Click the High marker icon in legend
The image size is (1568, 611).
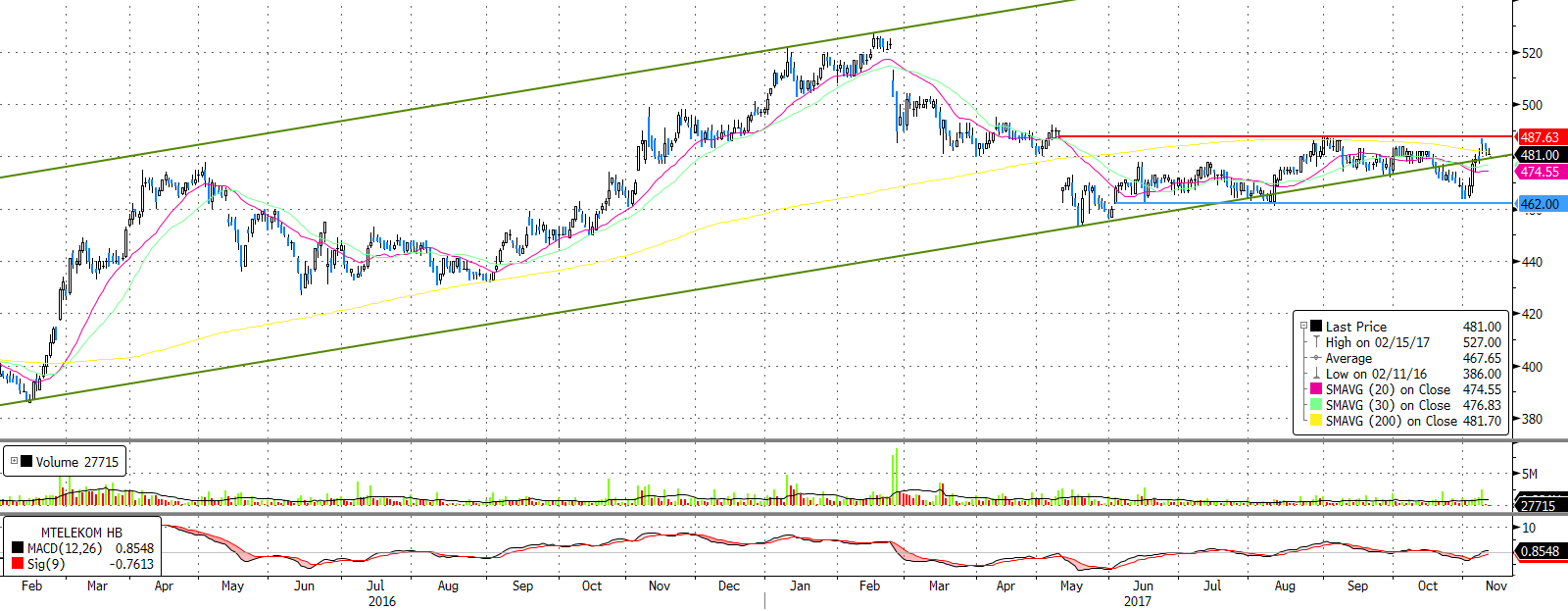coord(1316,342)
